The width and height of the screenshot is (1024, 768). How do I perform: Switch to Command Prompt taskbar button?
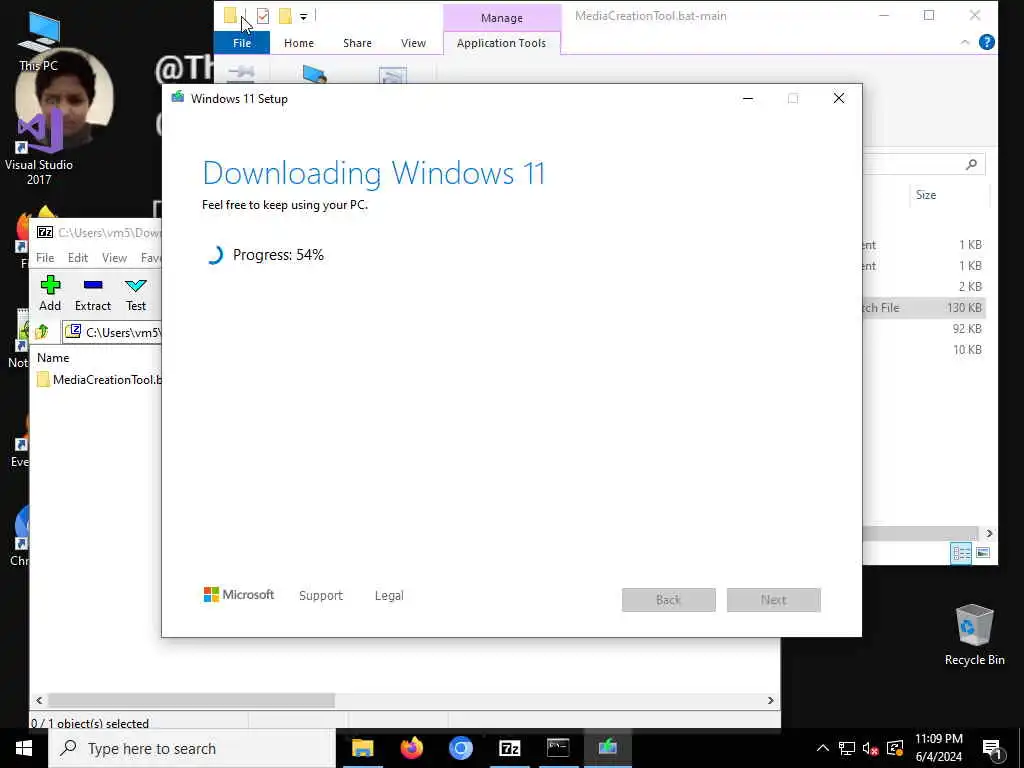click(558, 748)
